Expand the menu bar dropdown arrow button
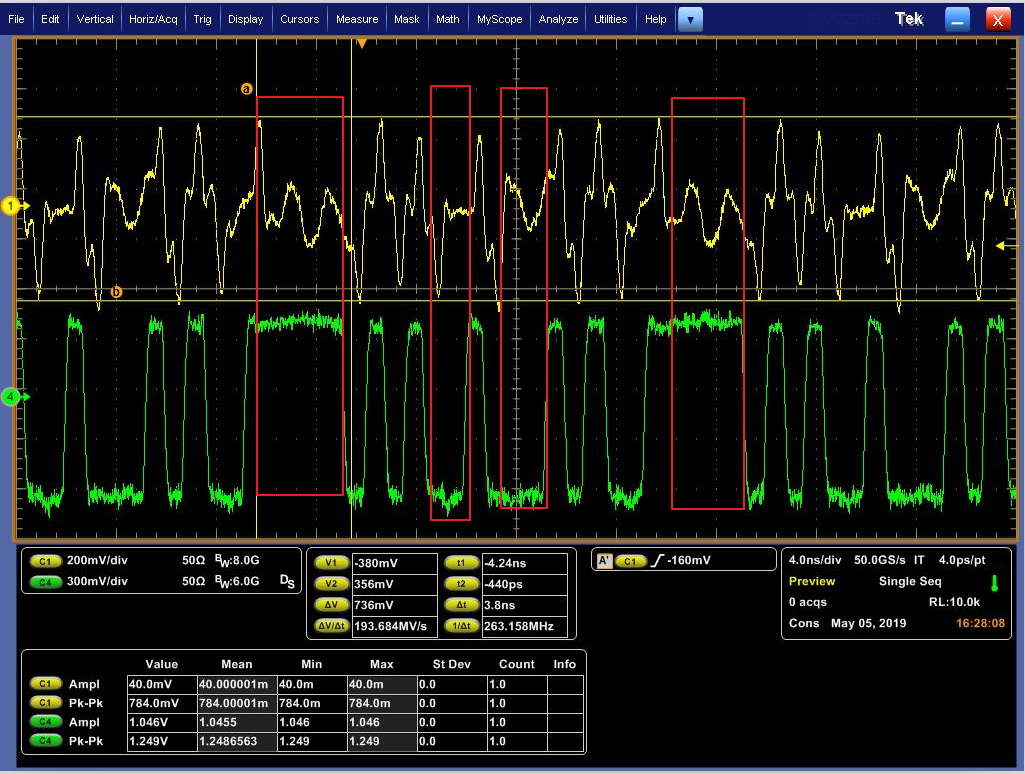Image resolution: width=1025 pixels, height=774 pixels. coord(690,19)
